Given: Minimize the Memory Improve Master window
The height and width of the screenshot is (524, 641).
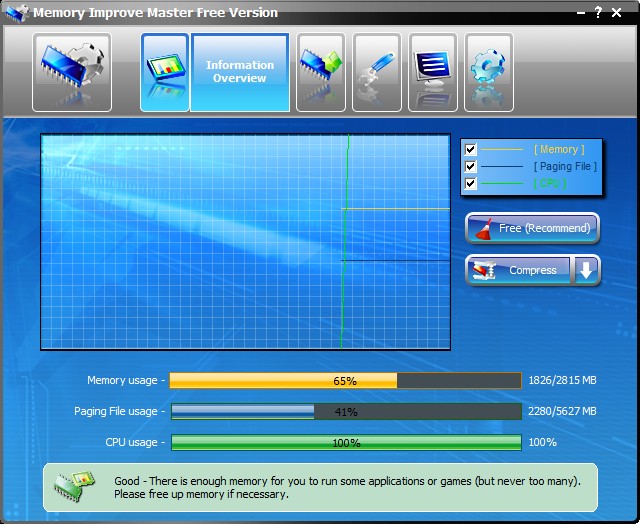Looking at the screenshot, I should point(581,13).
